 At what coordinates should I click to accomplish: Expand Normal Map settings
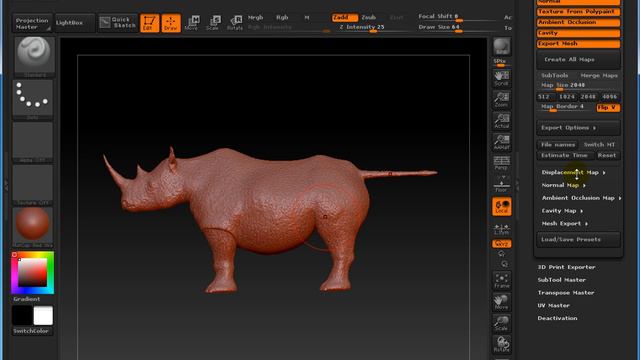tap(563, 185)
